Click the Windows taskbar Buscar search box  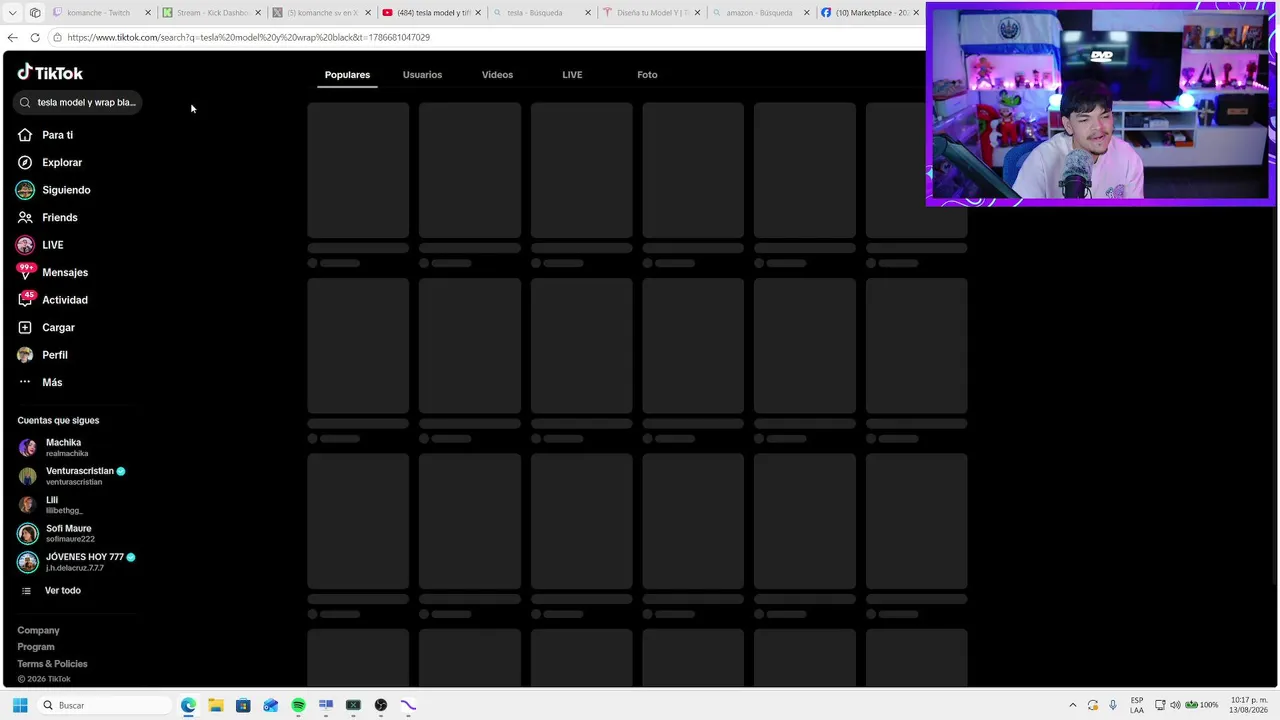(x=103, y=705)
